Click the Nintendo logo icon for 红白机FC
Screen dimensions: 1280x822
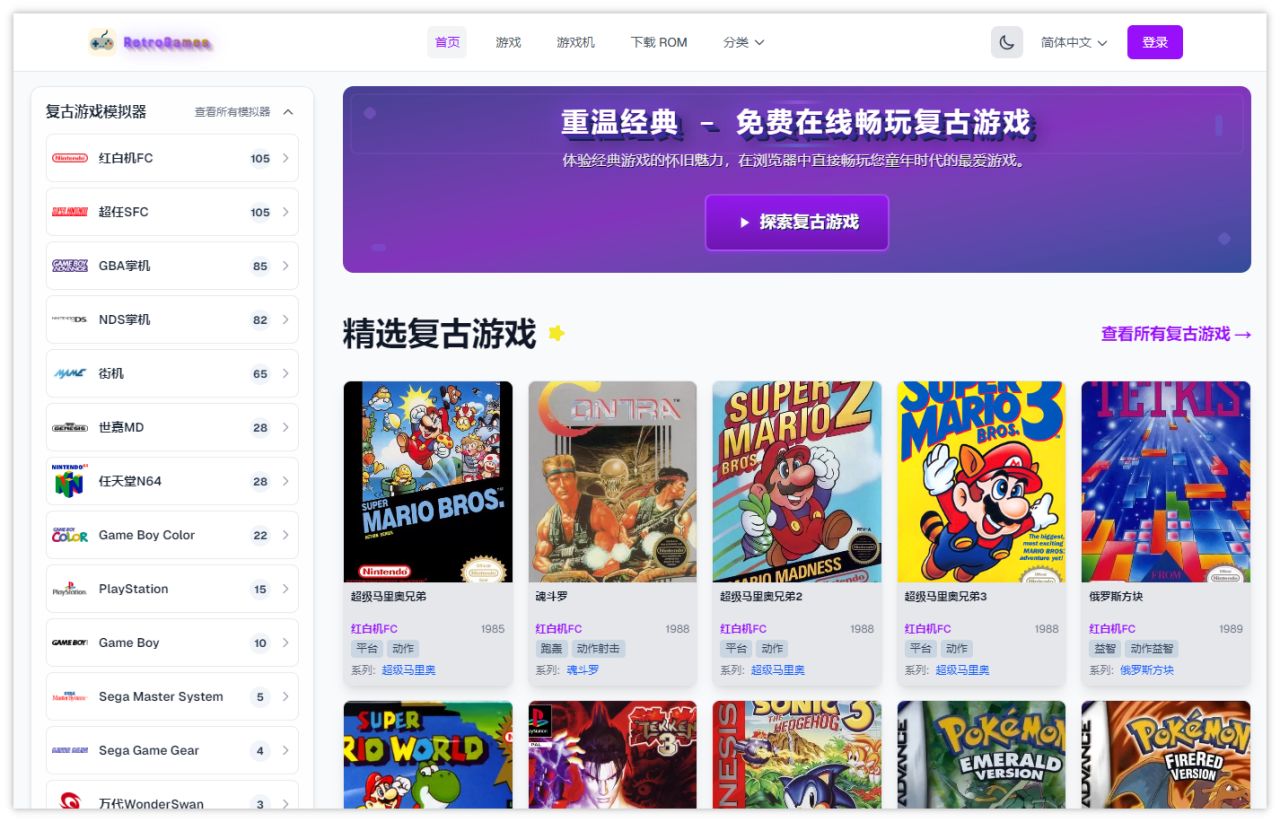tap(70, 158)
